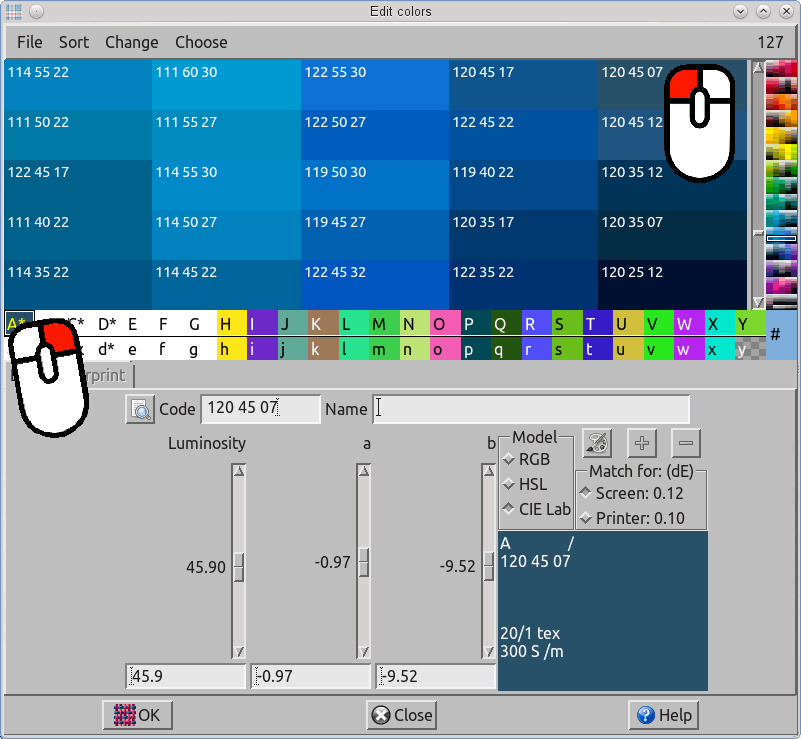Click in the Name text field
Screen dimensions: 801x739
tap(531, 409)
